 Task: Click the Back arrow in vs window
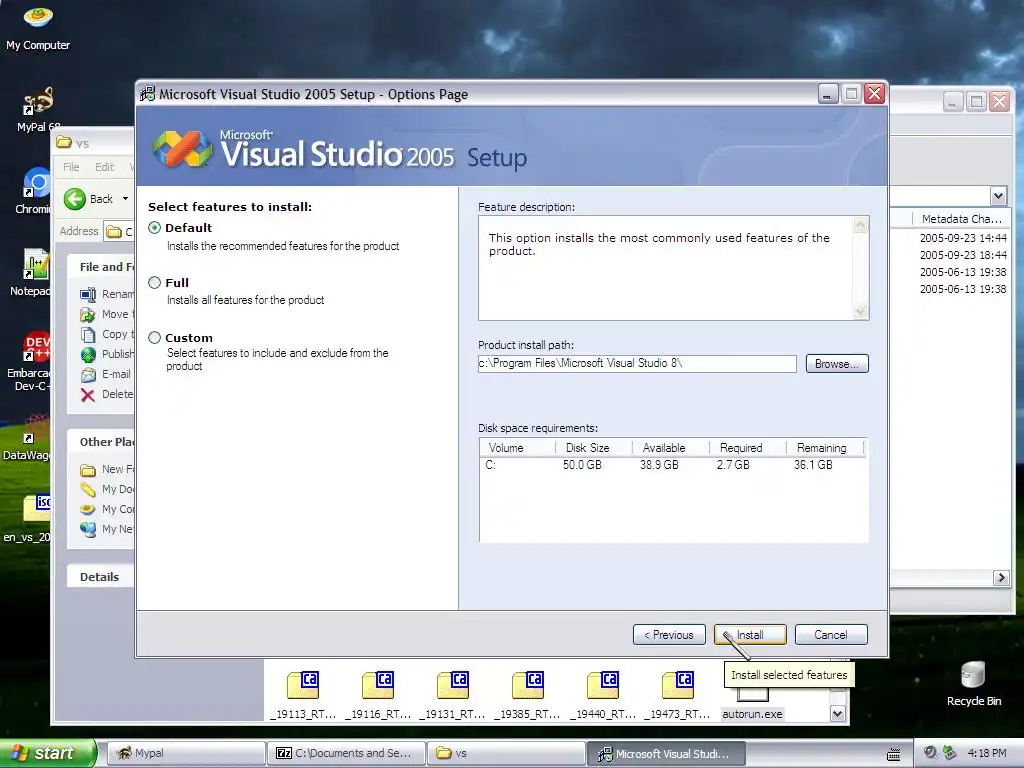(x=75, y=199)
